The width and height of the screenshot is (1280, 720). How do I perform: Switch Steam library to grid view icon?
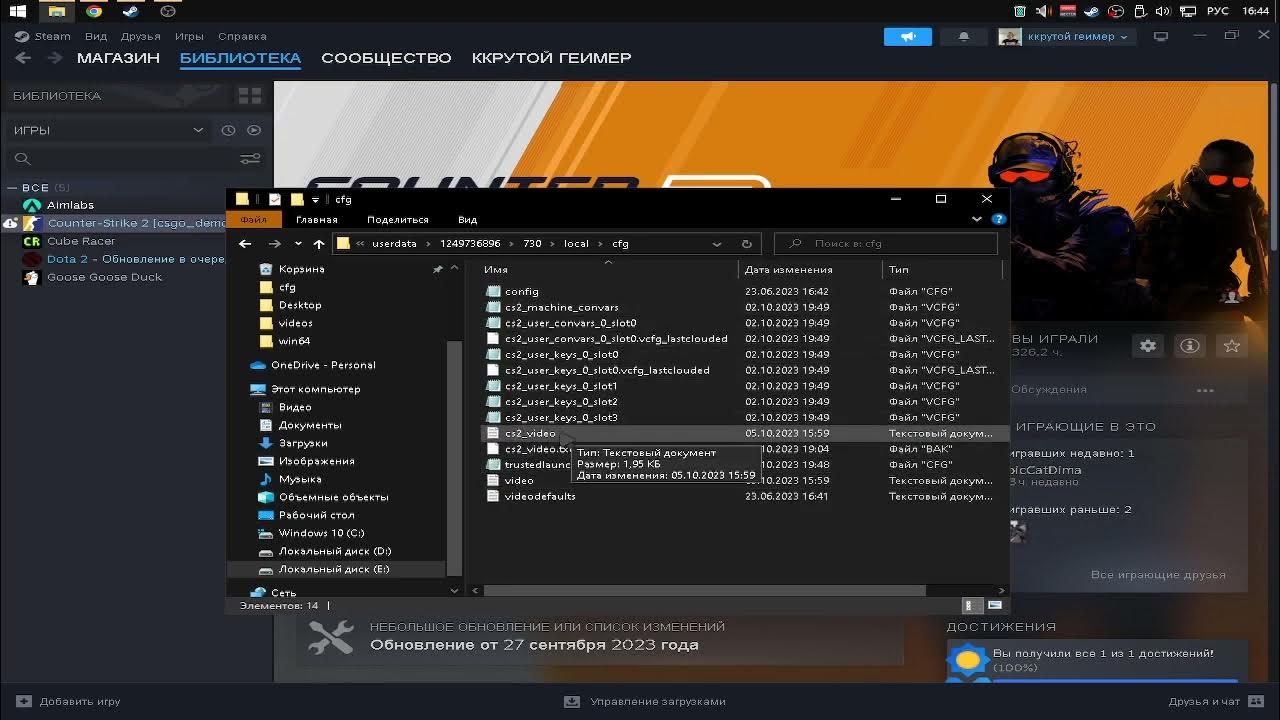coord(249,96)
